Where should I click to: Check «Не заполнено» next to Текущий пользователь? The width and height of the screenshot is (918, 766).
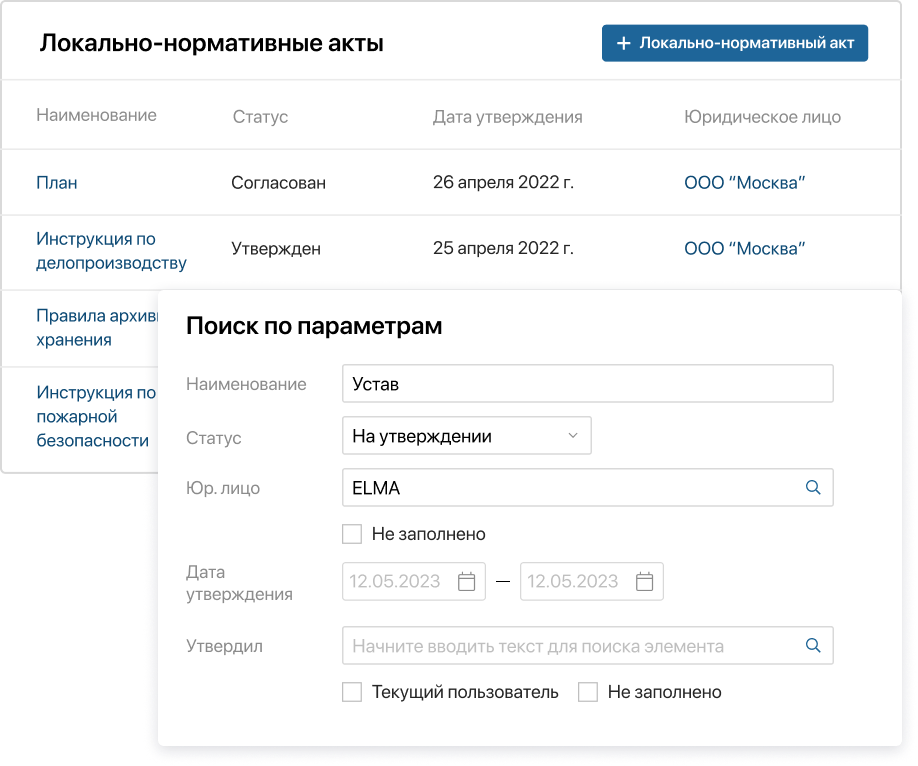click(x=588, y=691)
